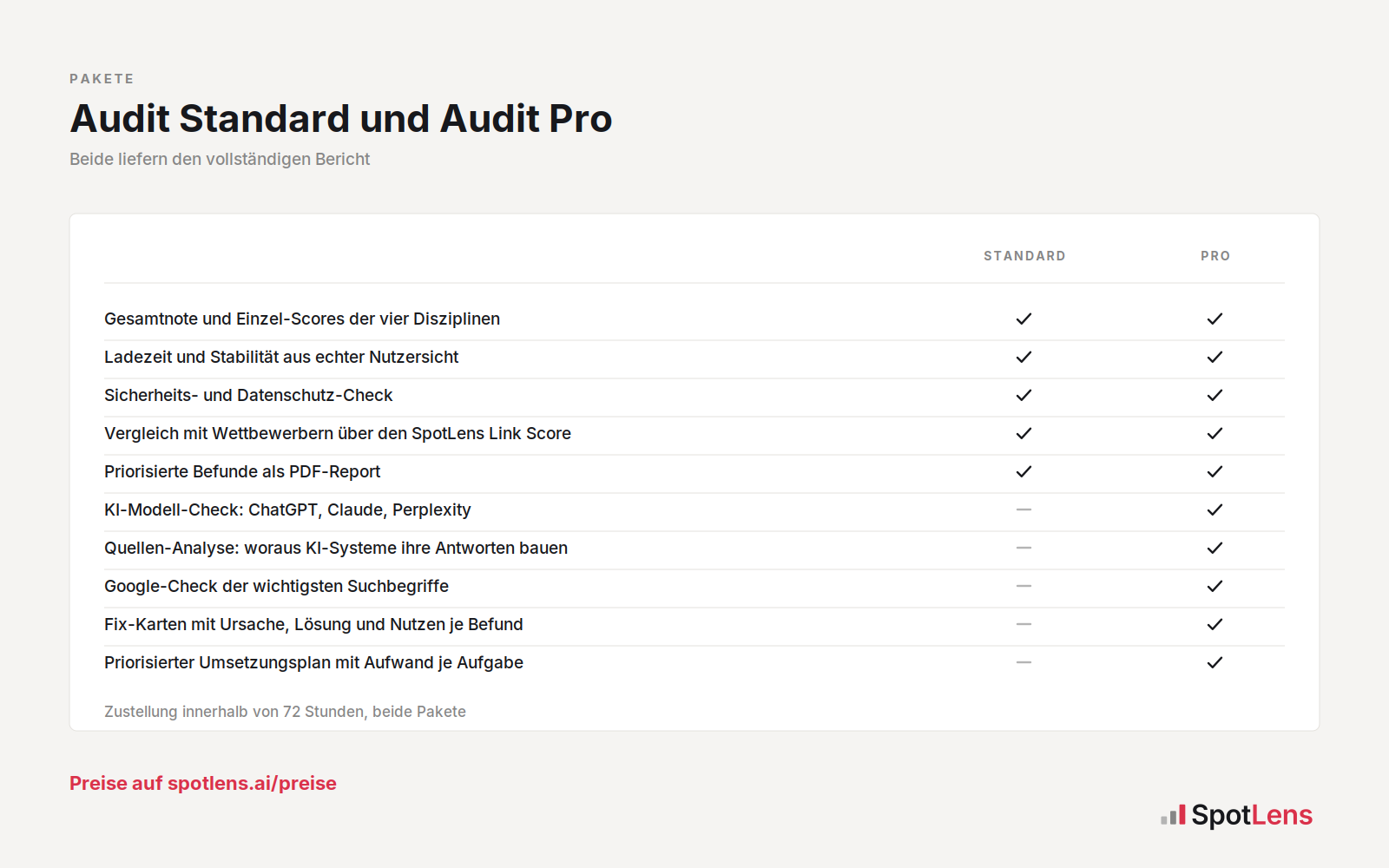1389x868 pixels.
Task: Click the Pro checkmark for KI-Modell-Check row
Action: (x=1215, y=510)
